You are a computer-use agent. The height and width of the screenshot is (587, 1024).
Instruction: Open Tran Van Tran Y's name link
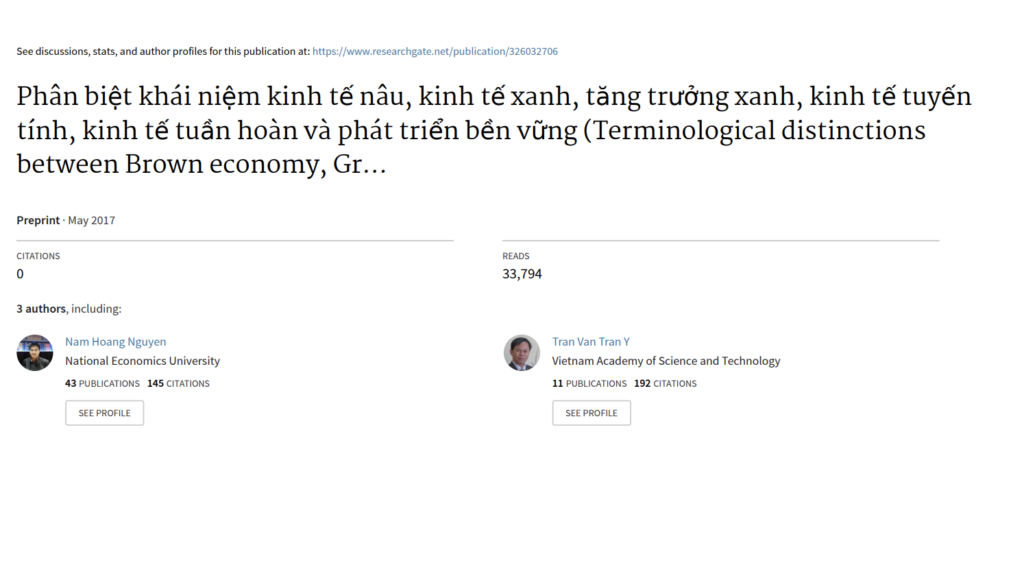point(591,341)
